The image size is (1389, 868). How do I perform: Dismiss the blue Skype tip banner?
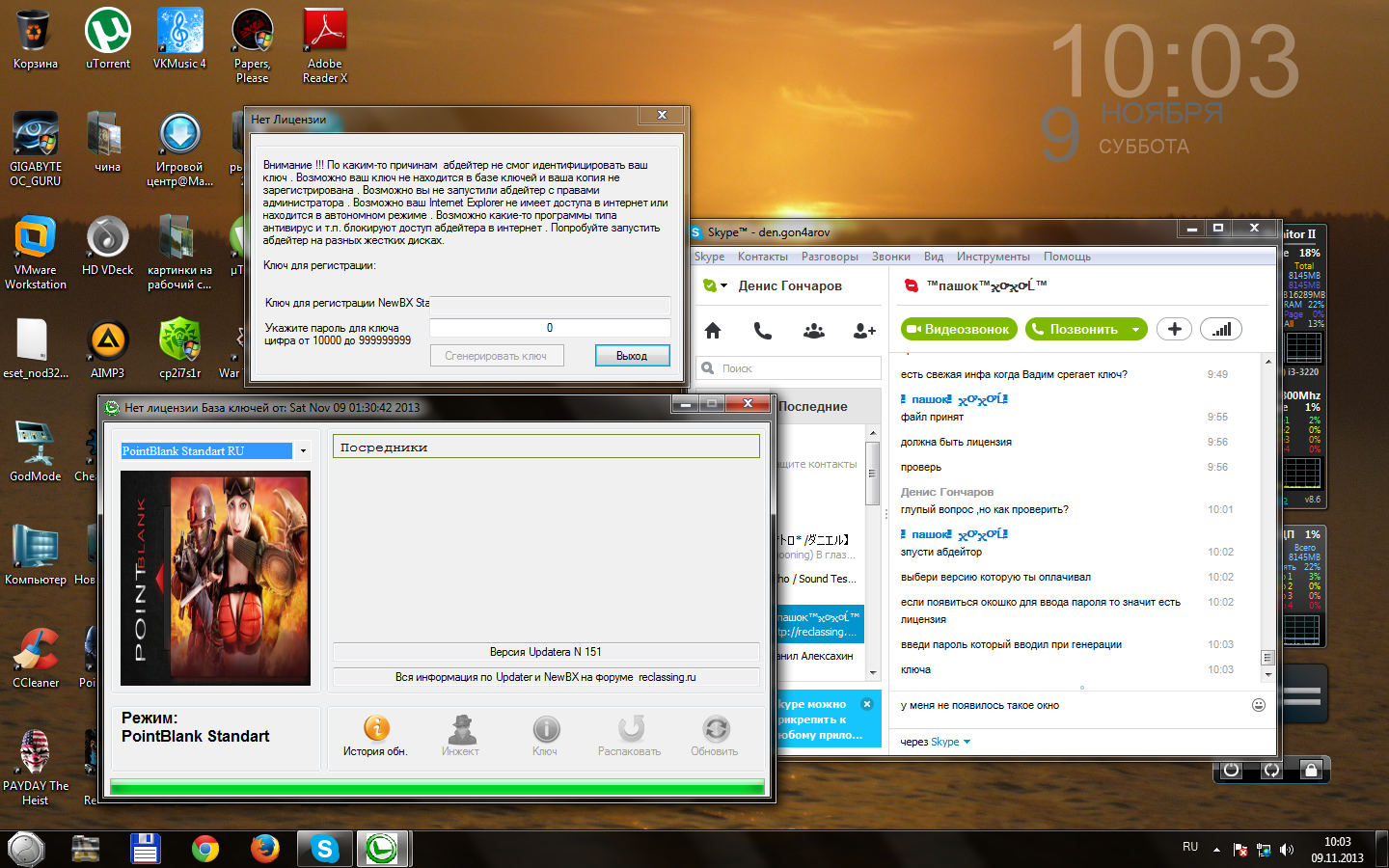(867, 704)
